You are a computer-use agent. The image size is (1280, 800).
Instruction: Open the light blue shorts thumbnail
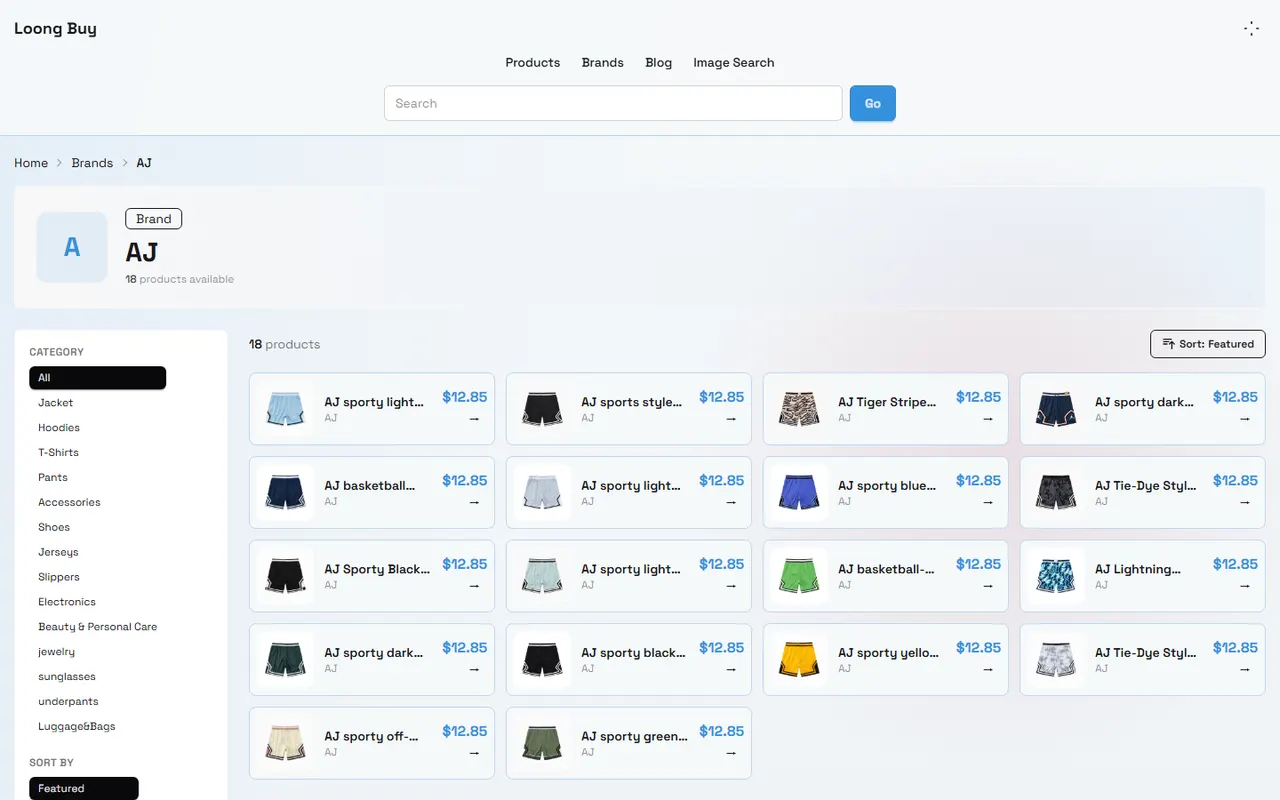(285, 409)
